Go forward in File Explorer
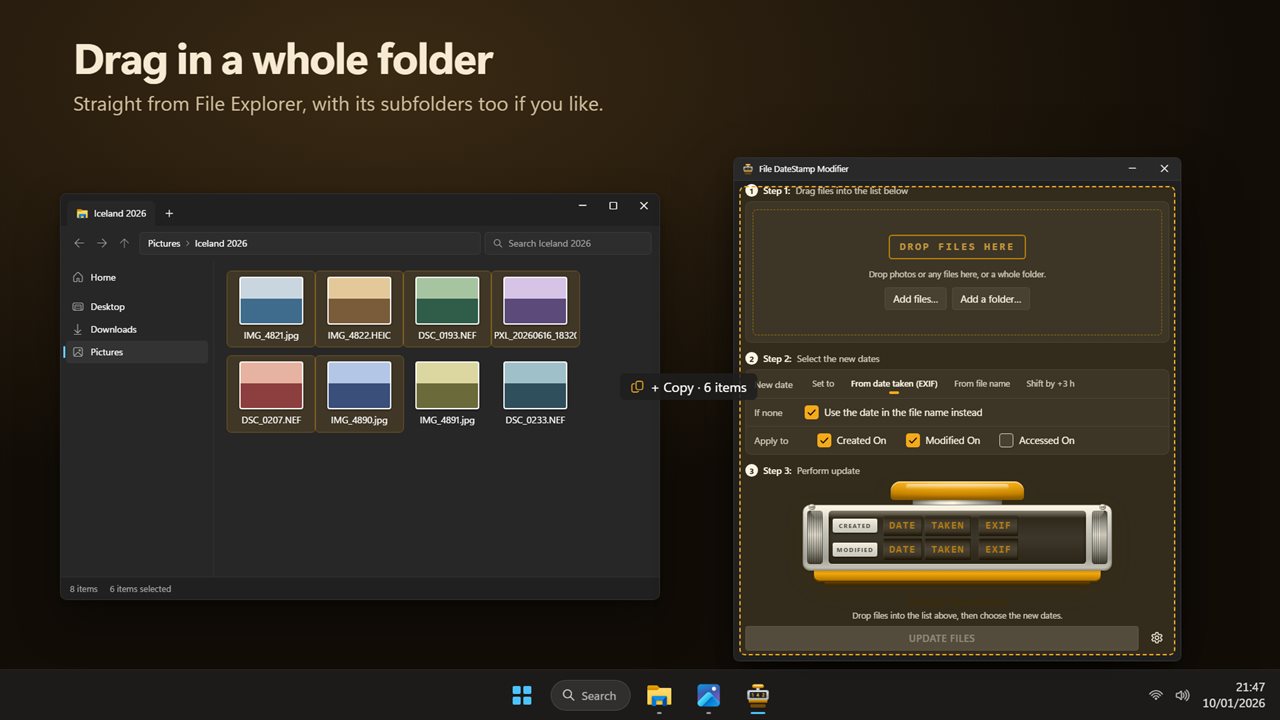 [x=102, y=243]
